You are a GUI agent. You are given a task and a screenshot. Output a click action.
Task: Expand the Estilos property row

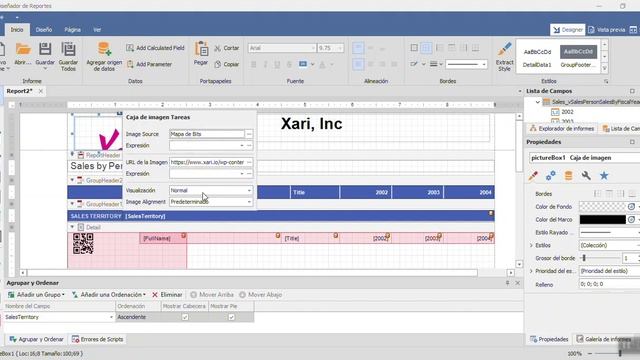(x=531, y=245)
